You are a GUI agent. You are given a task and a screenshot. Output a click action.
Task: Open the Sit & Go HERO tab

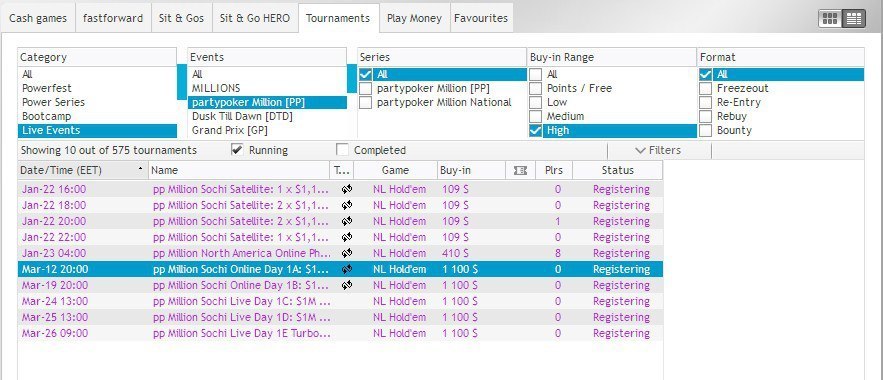(255, 18)
